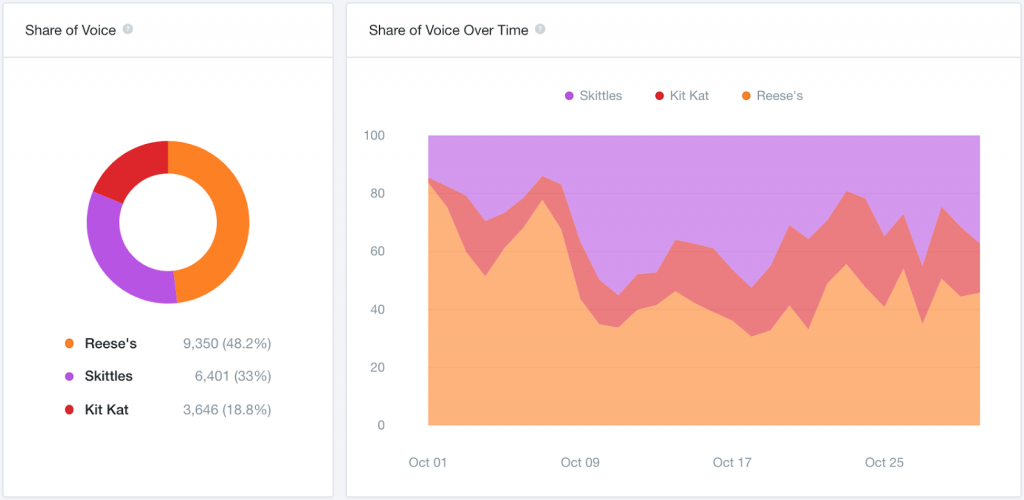The width and height of the screenshot is (1024, 500).
Task: Toggle Skittles series in chart legend
Action: point(593,96)
